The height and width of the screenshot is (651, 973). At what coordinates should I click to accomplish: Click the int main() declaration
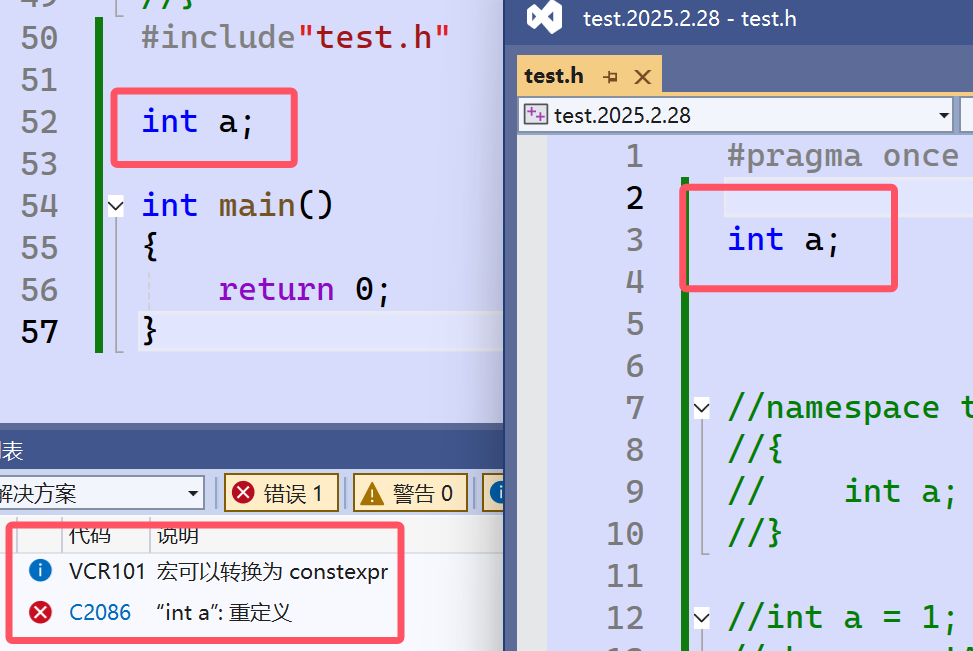click(x=238, y=205)
